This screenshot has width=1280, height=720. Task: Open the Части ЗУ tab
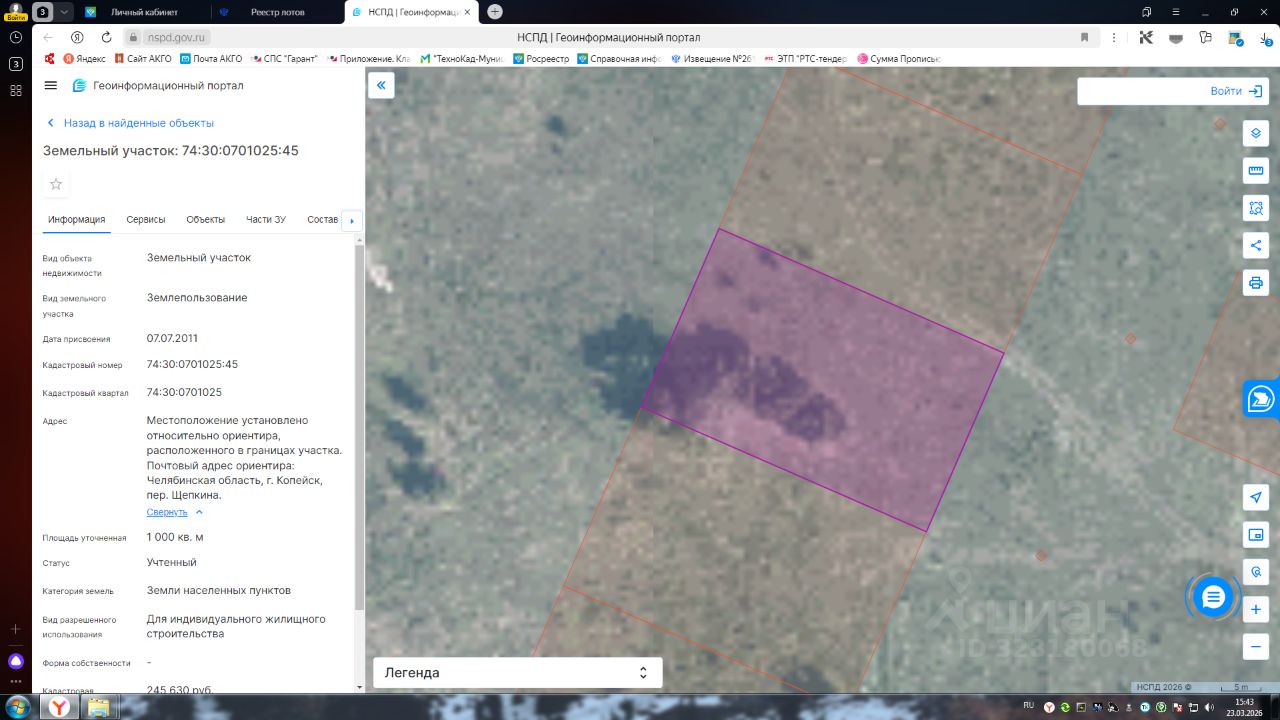[x=266, y=220]
